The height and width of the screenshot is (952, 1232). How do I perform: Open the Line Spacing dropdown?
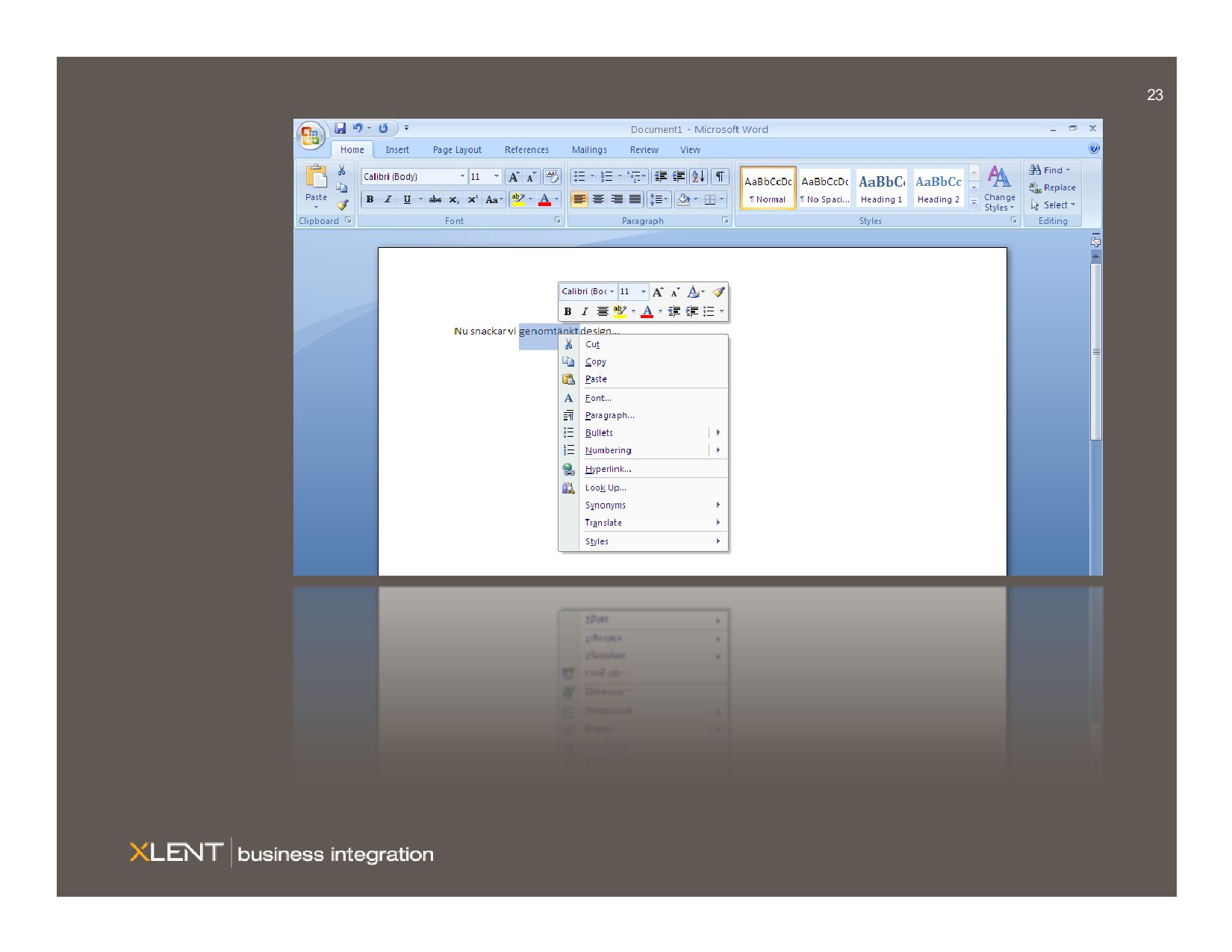(659, 199)
